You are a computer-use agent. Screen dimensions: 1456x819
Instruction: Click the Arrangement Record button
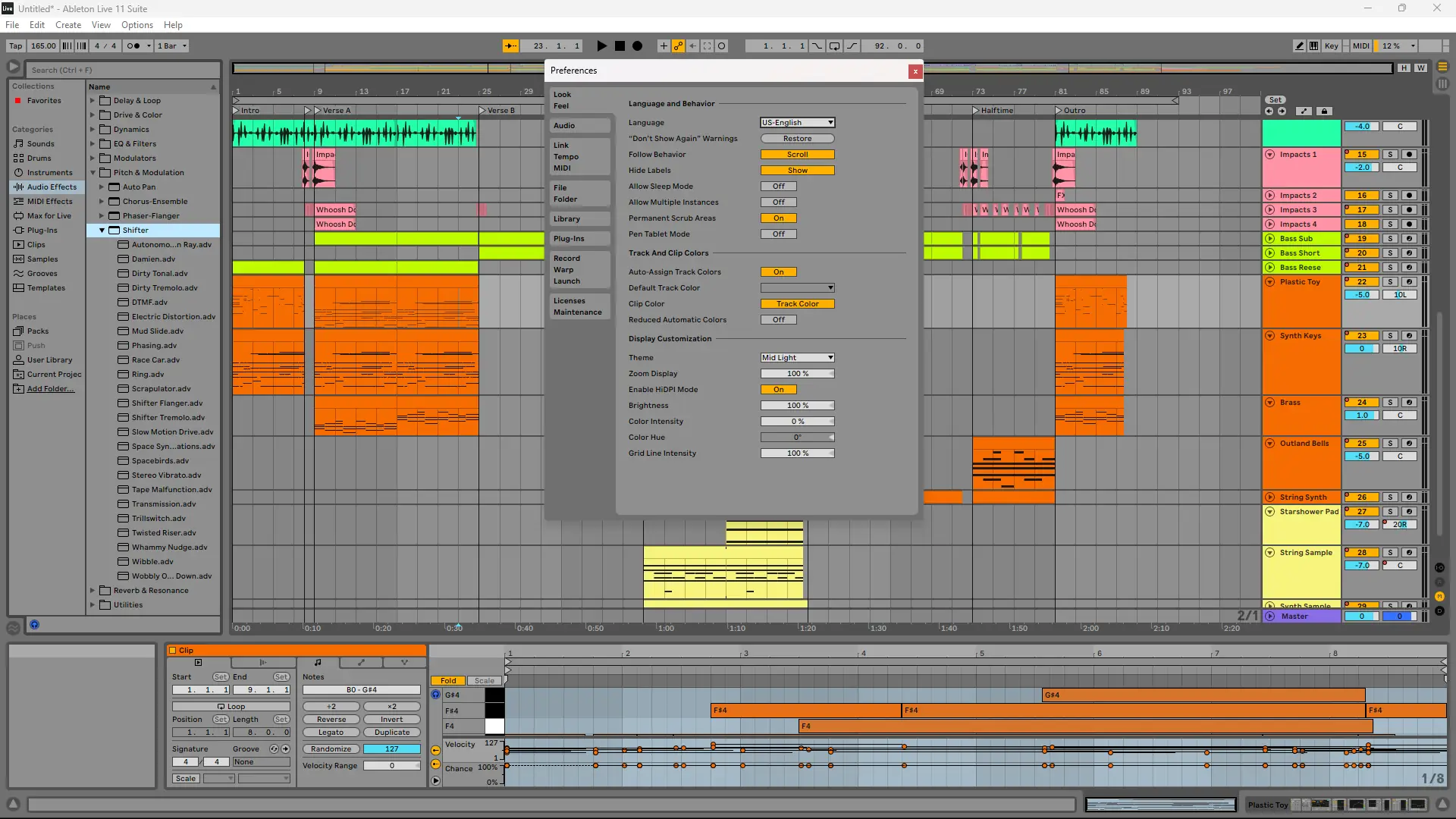(638, 46)
